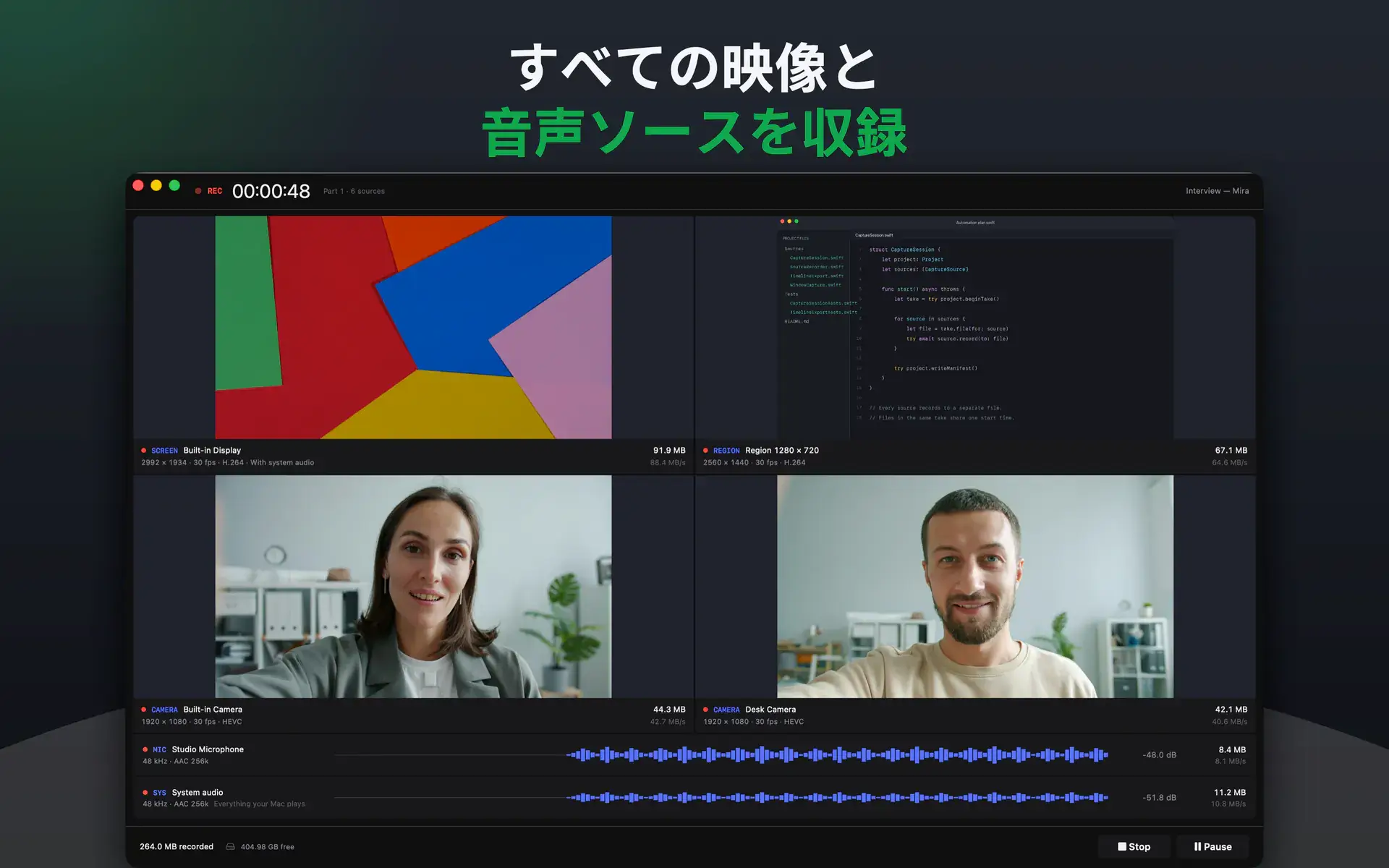Click the '2560 × 1440 · 30 fps · H.264' details
Screen dimensions: 1389x868
pos(754,463)
